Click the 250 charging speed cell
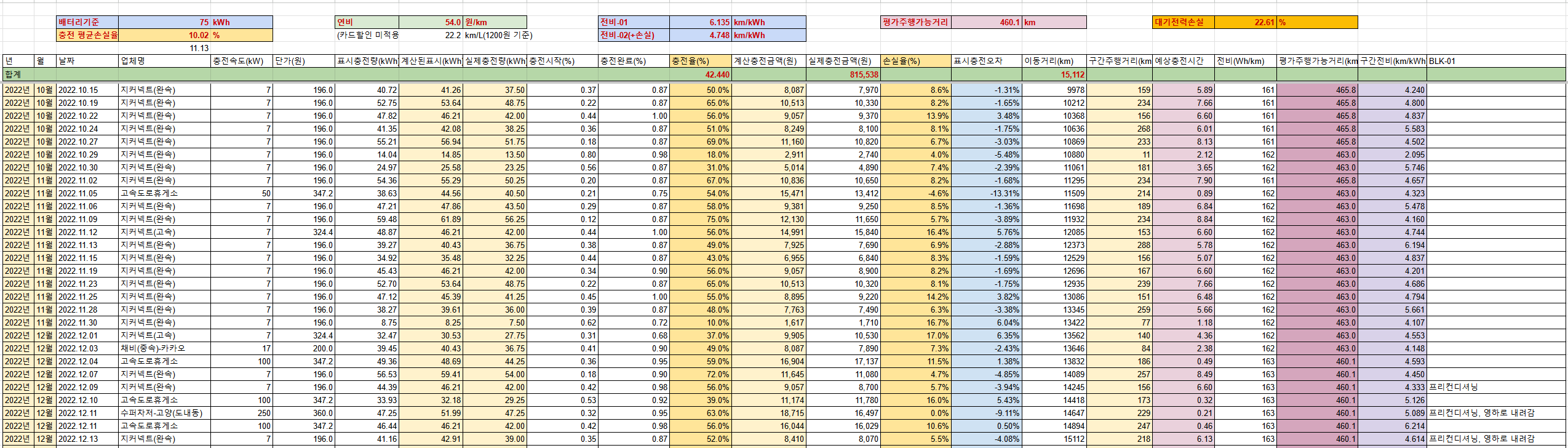The height and width of the screenshot is (448, 1568). click(242, 413)
